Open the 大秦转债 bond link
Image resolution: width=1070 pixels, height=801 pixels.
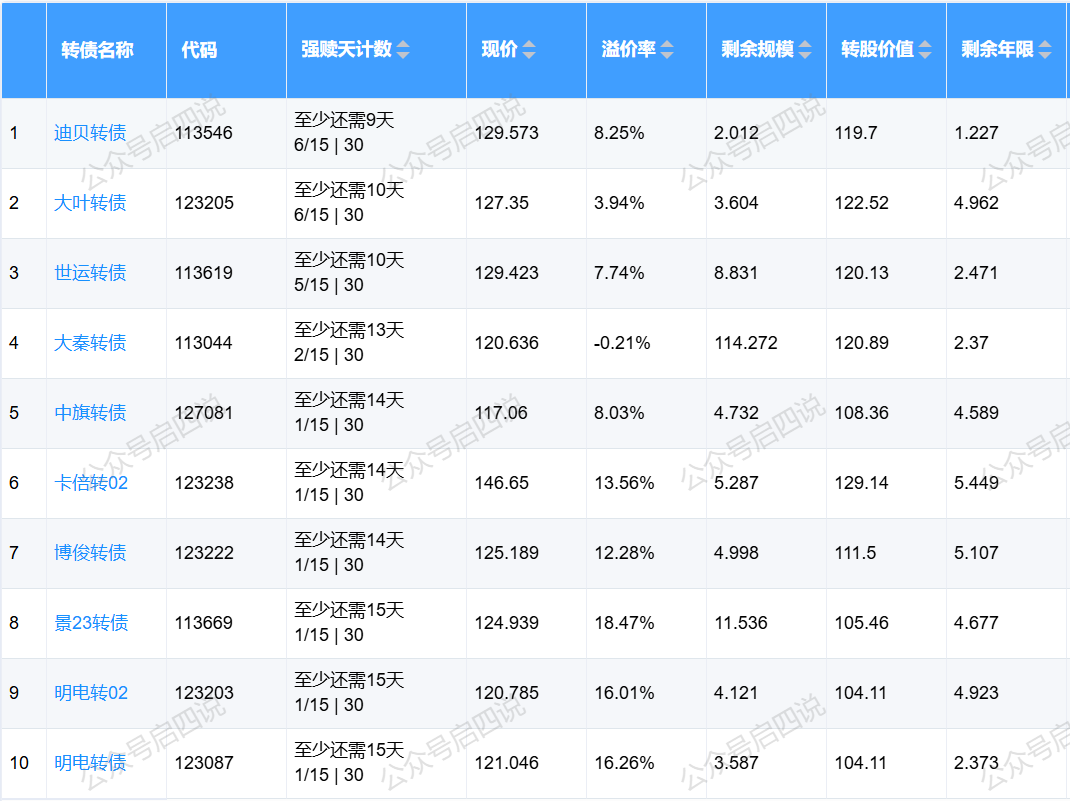click(x=90, y=343)
